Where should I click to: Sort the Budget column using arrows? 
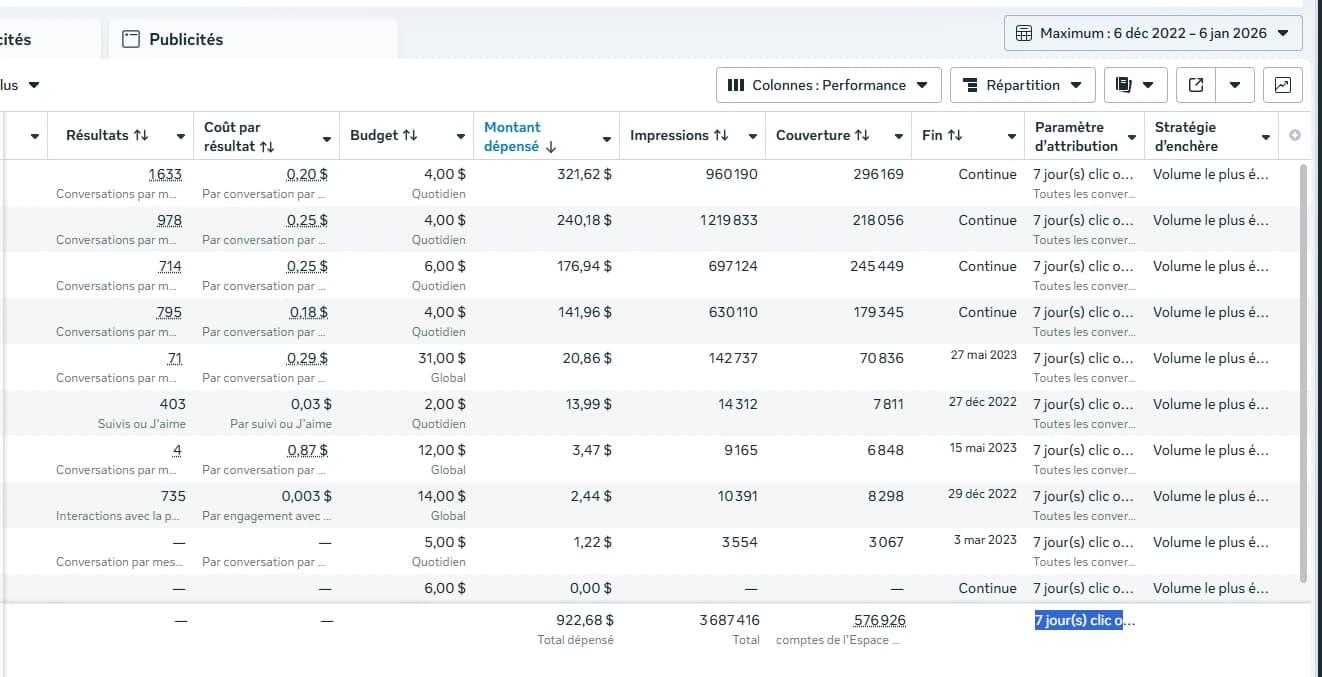point(410,136)
